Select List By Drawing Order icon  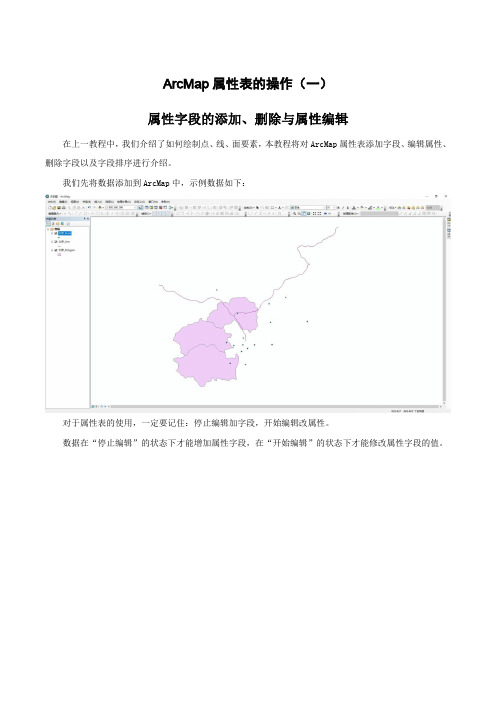49,223
